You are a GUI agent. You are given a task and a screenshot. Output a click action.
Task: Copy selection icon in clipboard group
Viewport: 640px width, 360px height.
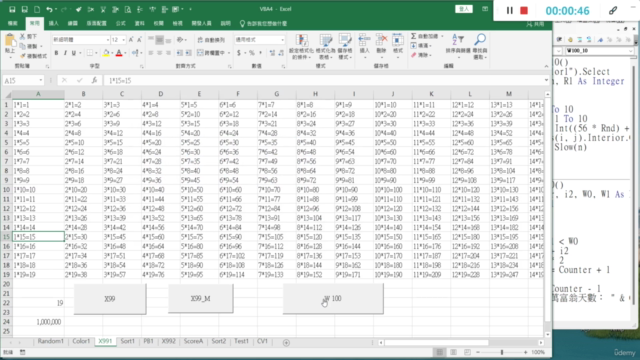click(22, 46)
